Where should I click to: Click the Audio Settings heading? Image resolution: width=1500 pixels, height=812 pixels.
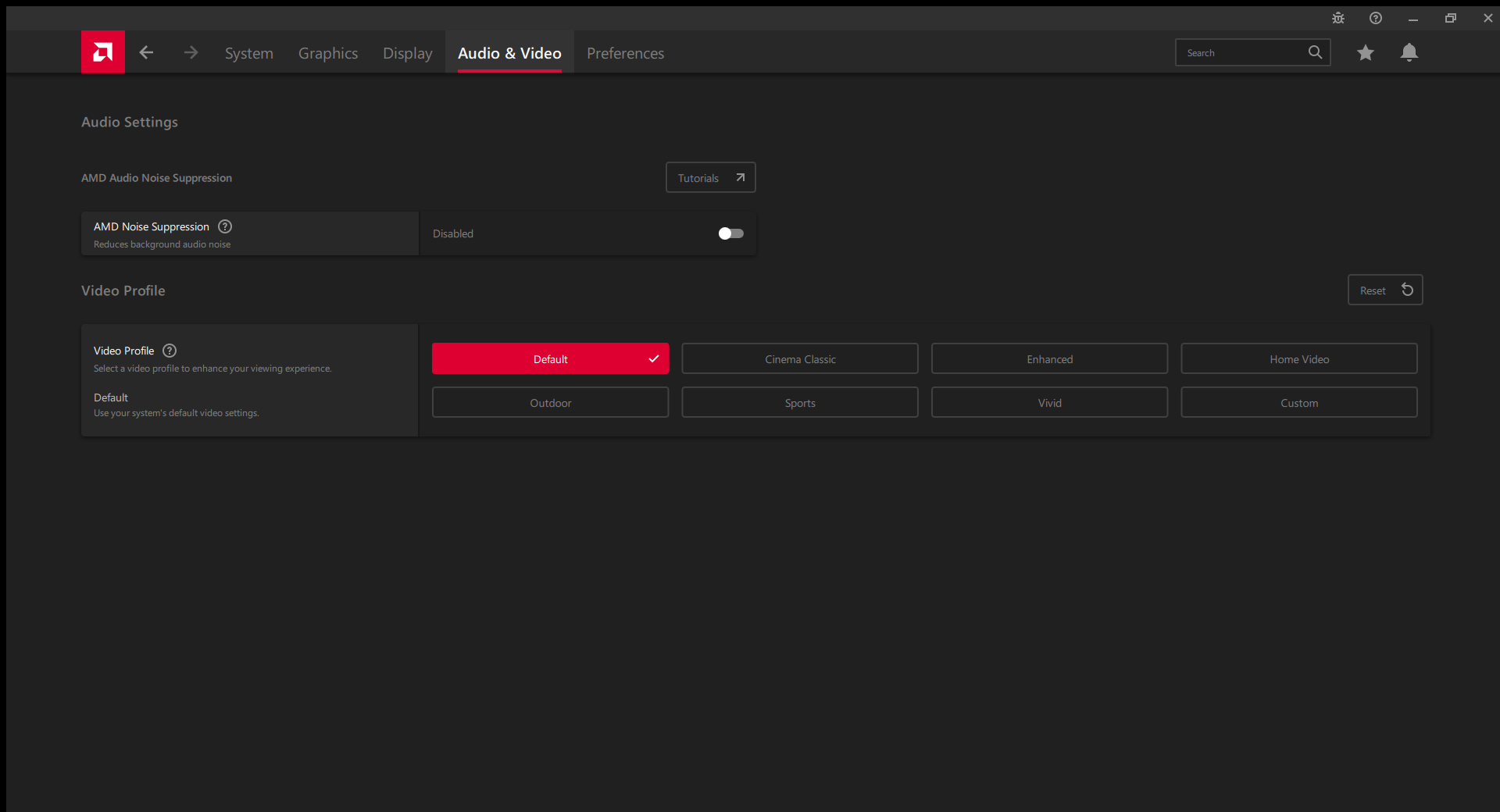click(x=130, y=122)
